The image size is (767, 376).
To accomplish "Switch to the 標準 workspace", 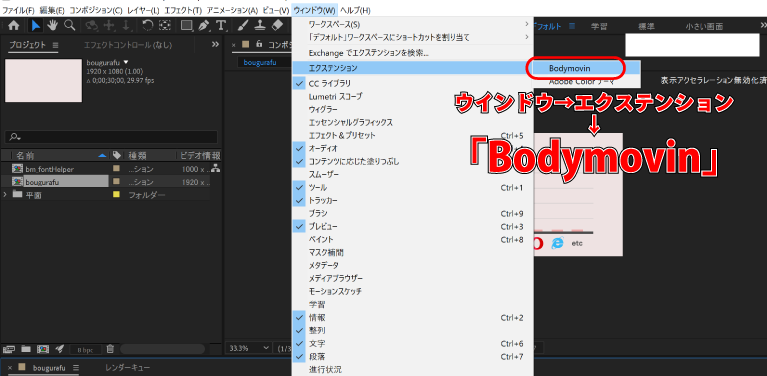I will 646,26.
